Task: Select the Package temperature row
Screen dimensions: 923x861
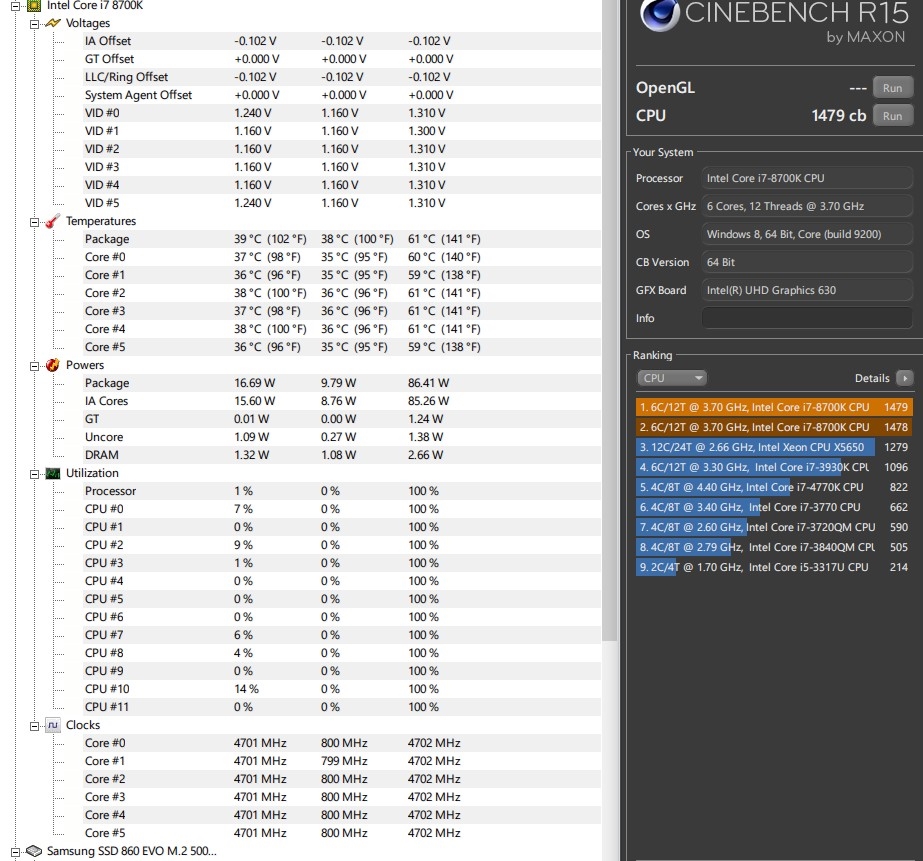Action: [x=341, y=239]
